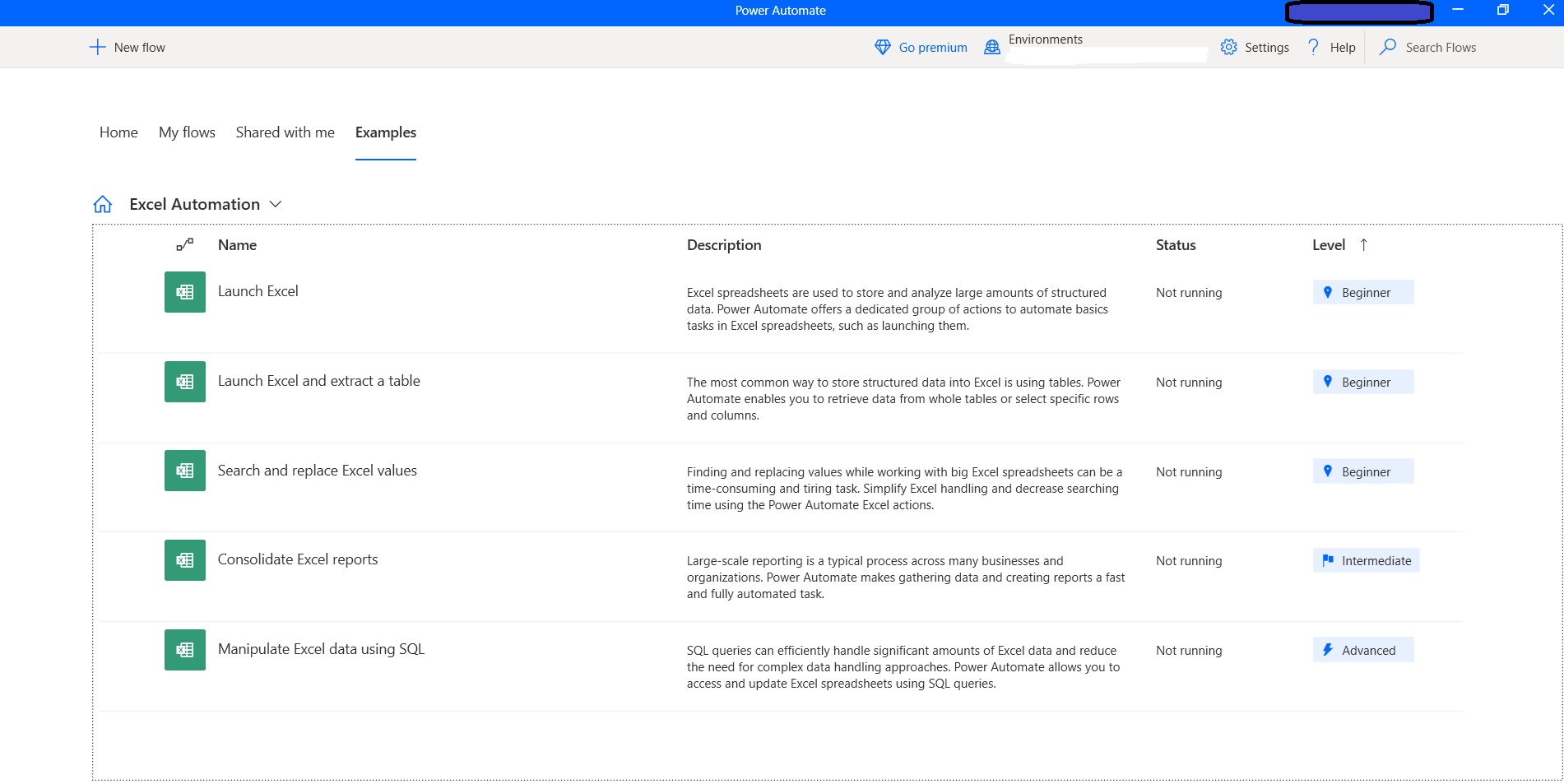The image size is (1564, 784).
Task: Switch to the Home tab
Action: [x=118, y=132]
